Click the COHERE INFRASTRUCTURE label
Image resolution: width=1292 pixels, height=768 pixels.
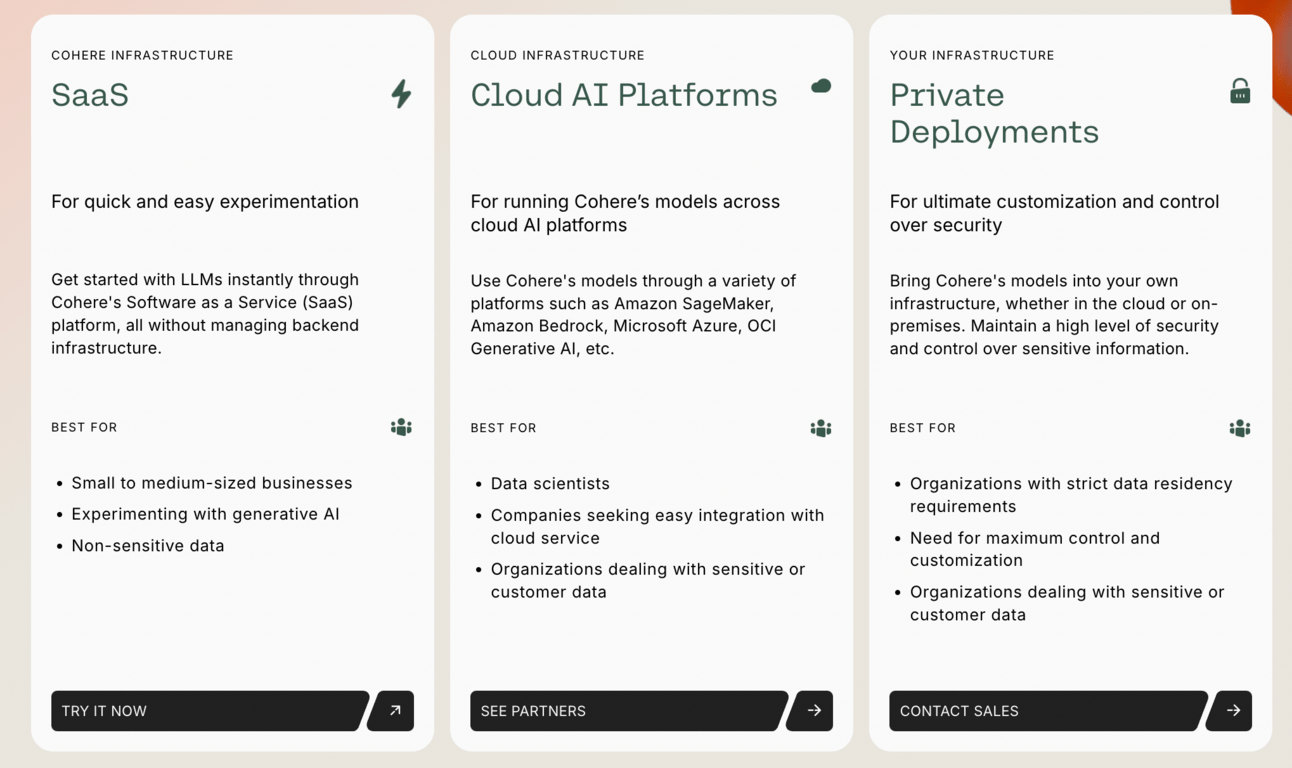click(x=142, y=55)
